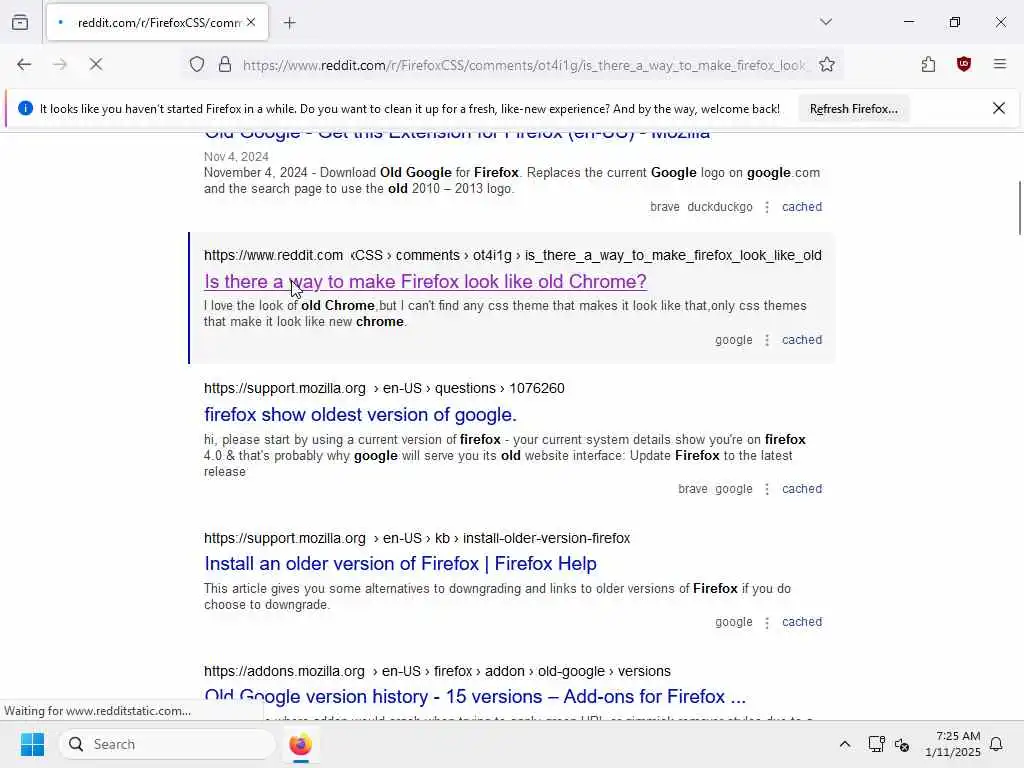Go back one page
Image resolution: width=1024 pixels, height=768 pixels.
click(24, 64)
